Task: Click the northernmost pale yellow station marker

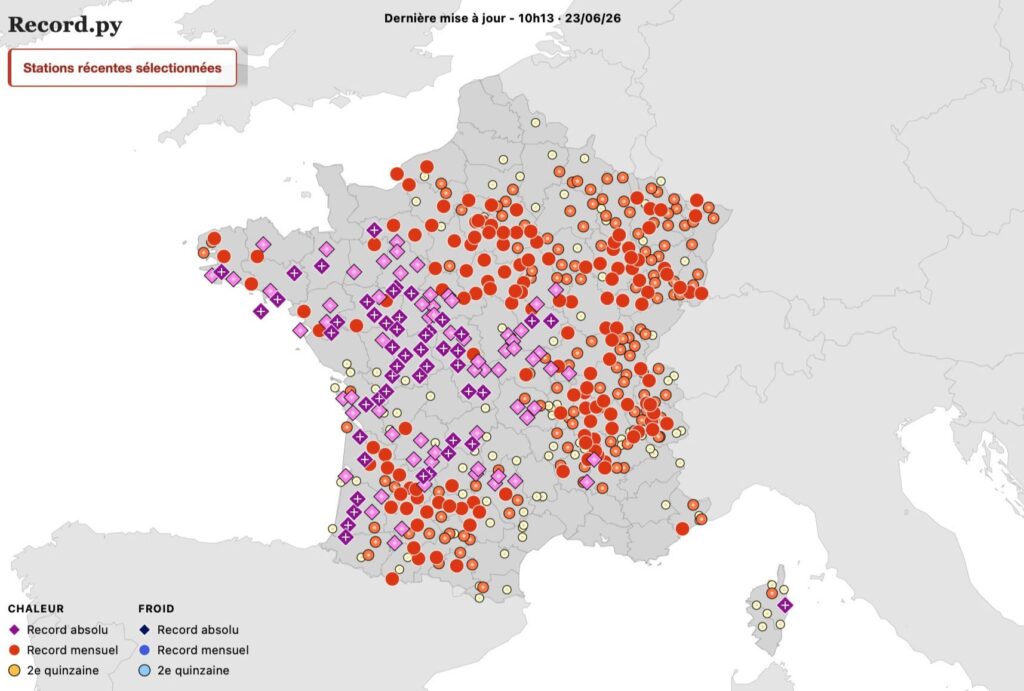Action: tap(536, 122)
